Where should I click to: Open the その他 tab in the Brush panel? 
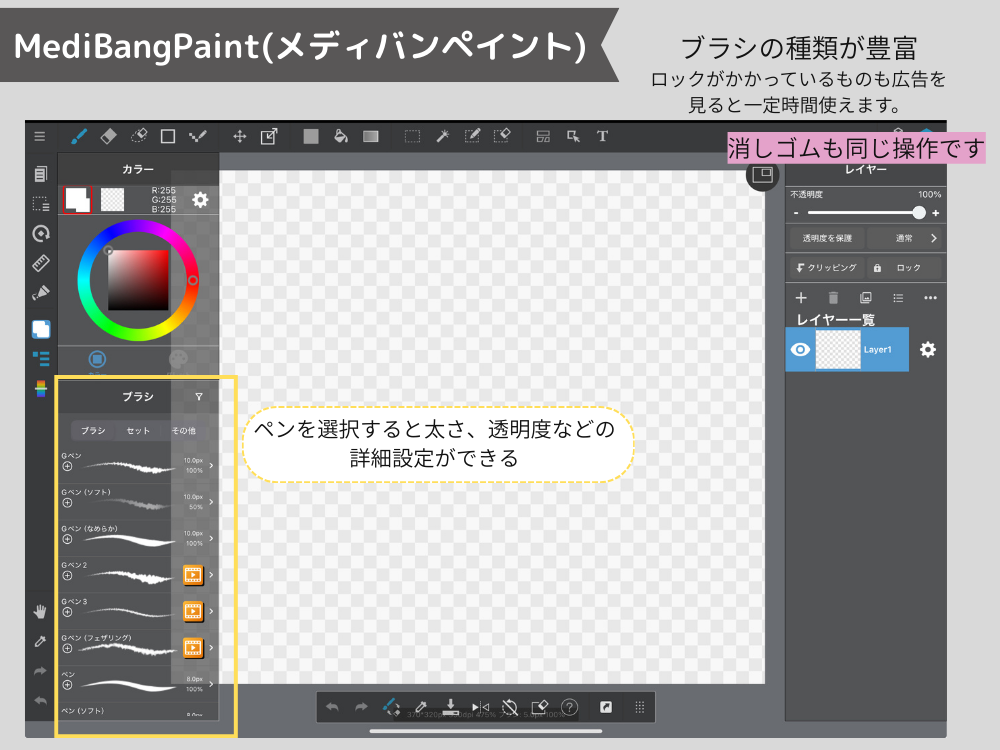pyautogui.click(x=182, y=430)
